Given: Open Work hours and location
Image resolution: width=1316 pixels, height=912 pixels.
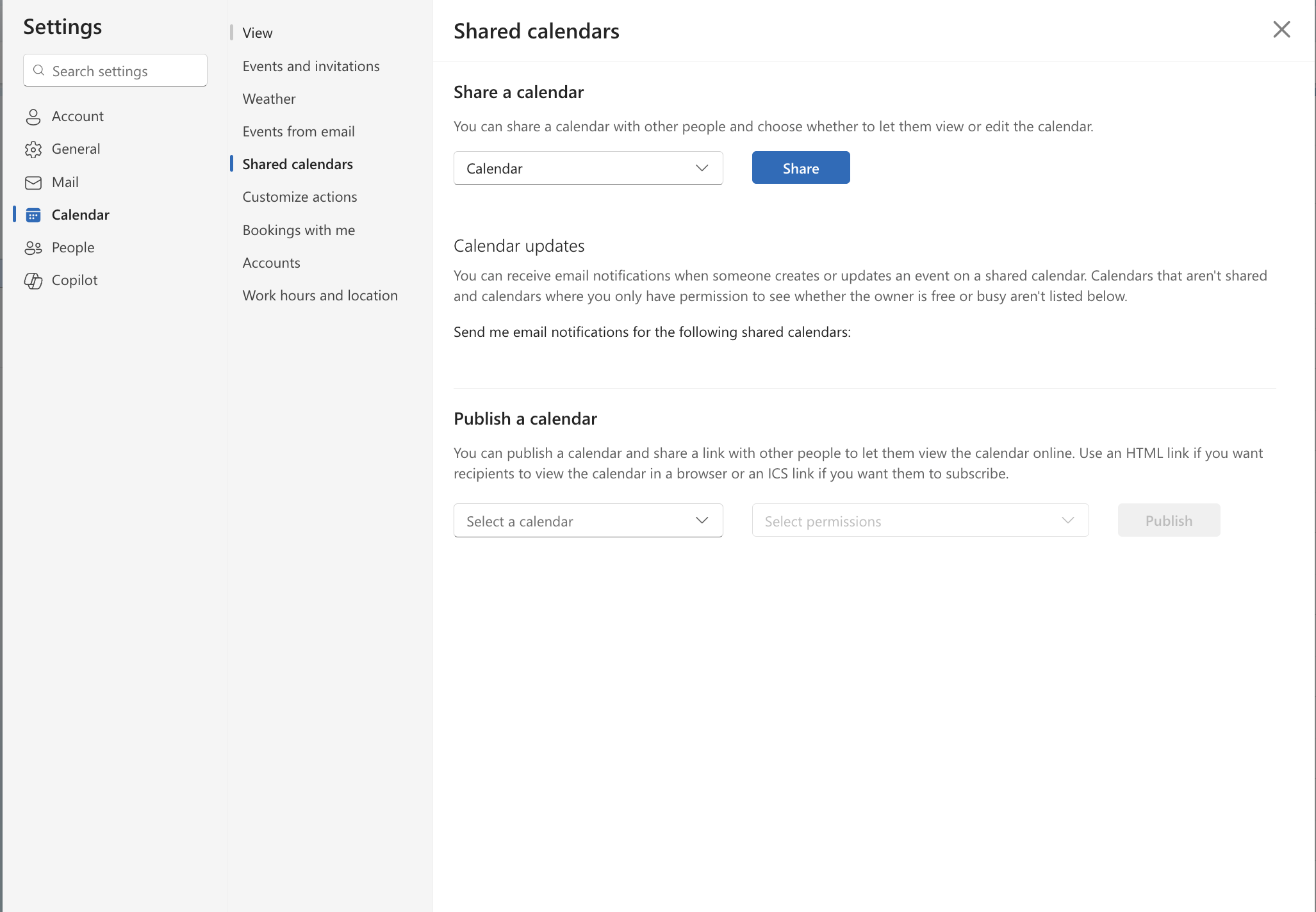Looking at the screenshot, I should coord(320,295).
